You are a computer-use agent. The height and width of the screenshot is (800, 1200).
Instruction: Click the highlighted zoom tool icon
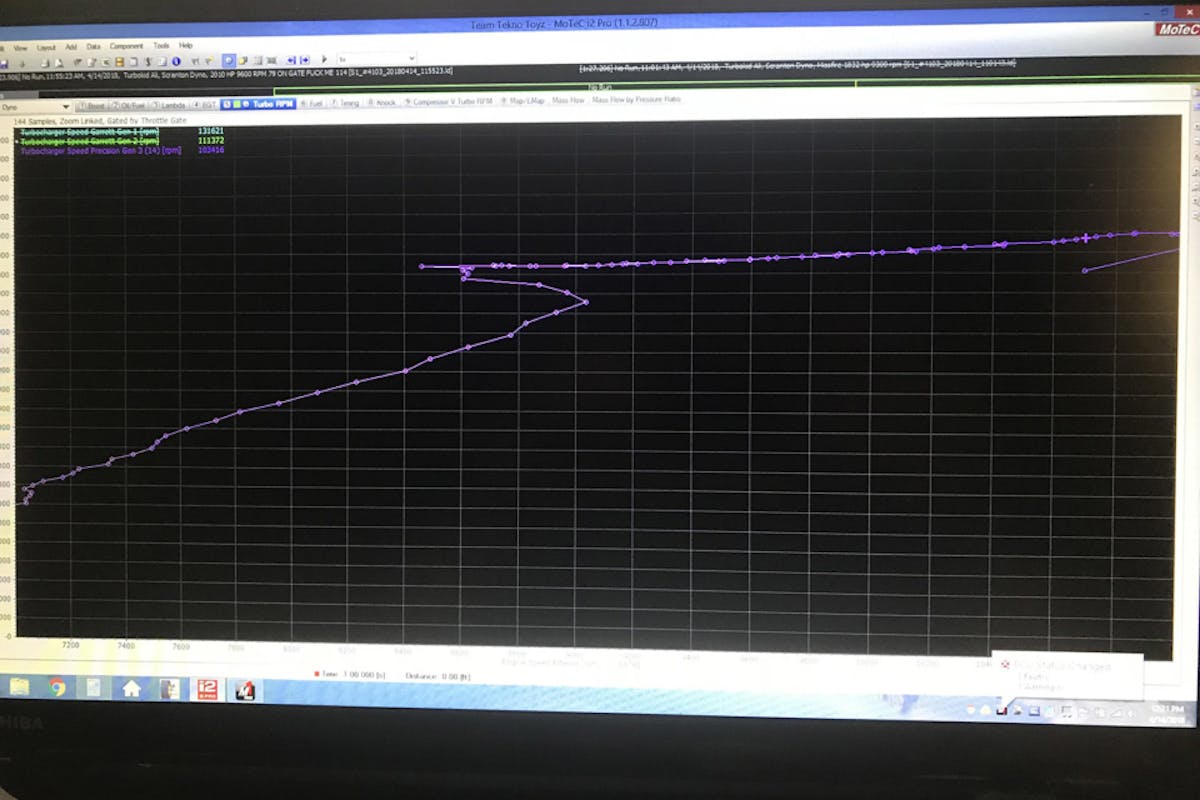point(228,60)
